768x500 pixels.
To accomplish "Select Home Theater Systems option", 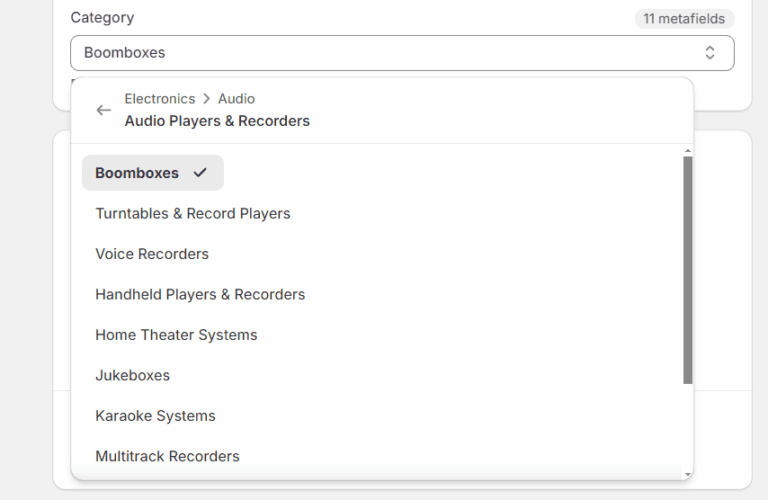I will click(176, 335).
